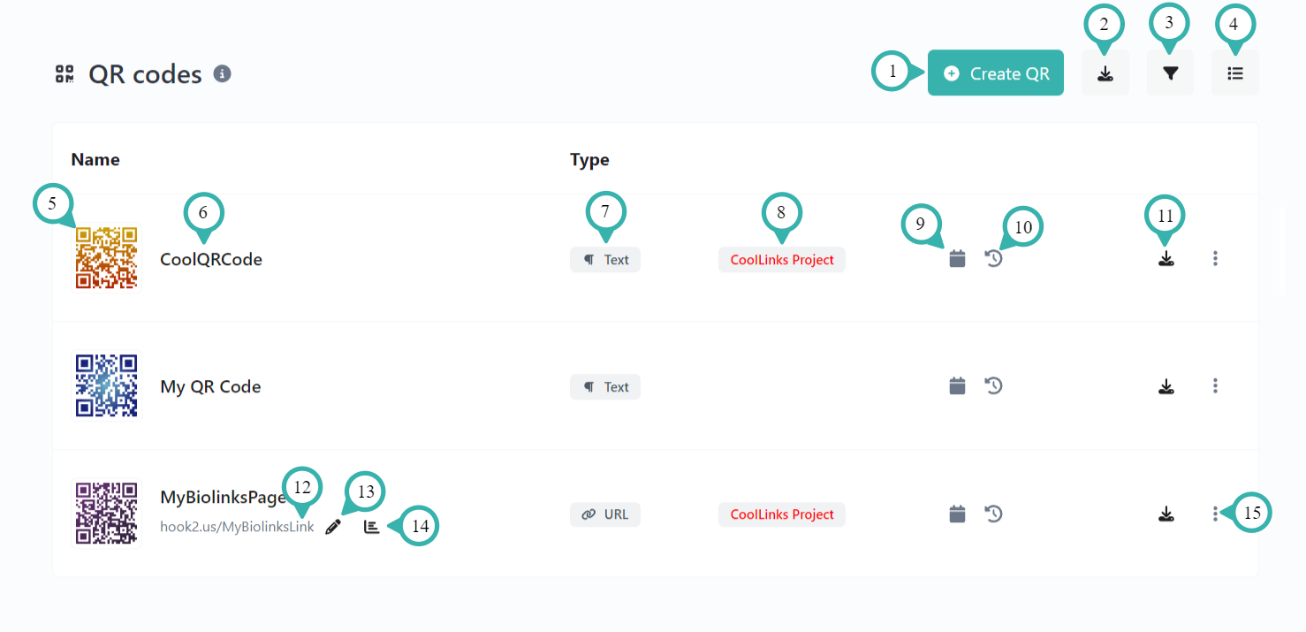Image resolution: width=1306 pixels, height=632 pixels.
Task: Open the export download icon in the toolbar
Action: click(1105, 72)
